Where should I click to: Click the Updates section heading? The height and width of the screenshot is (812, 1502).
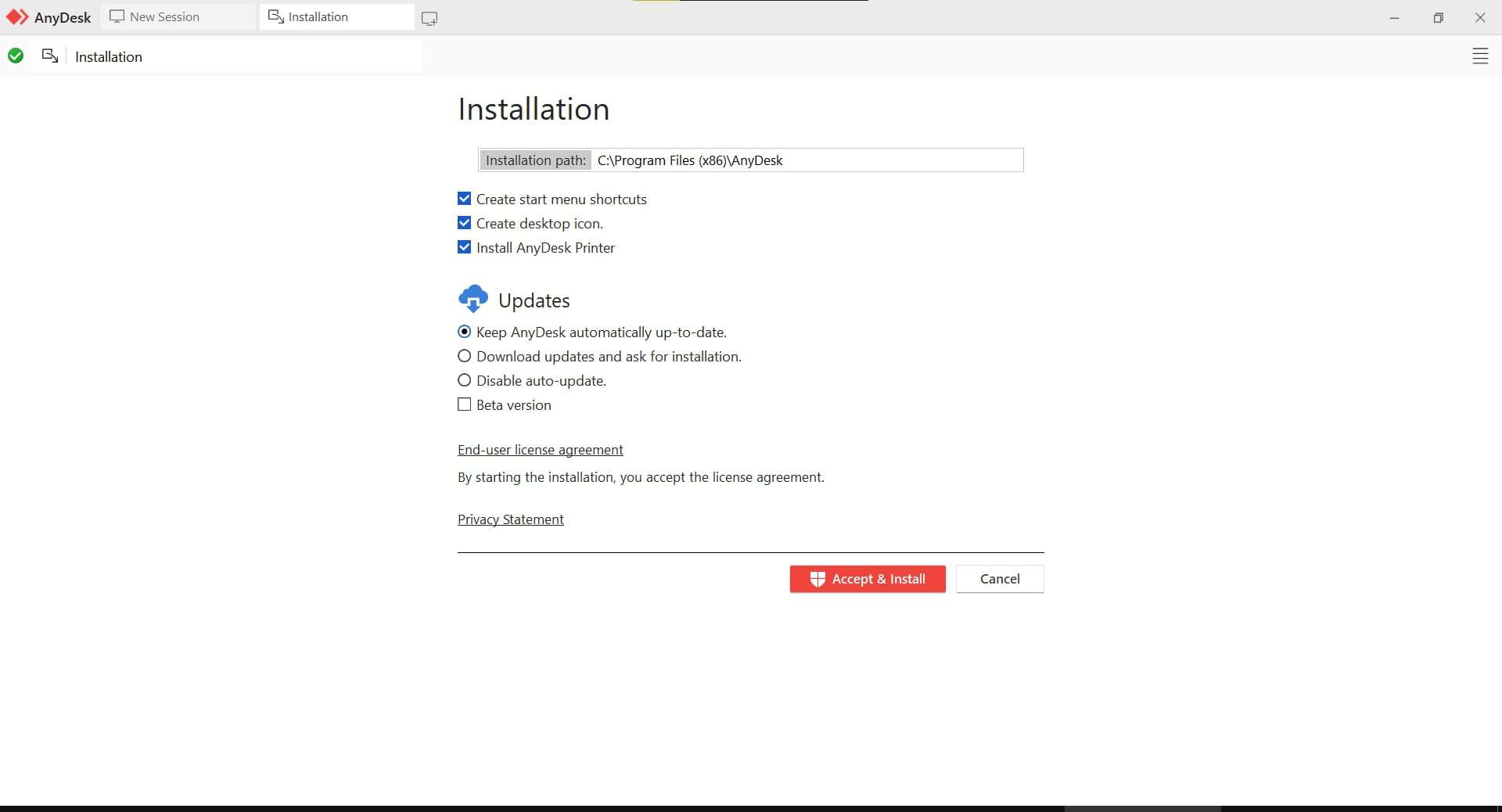[x=534, y=300]
